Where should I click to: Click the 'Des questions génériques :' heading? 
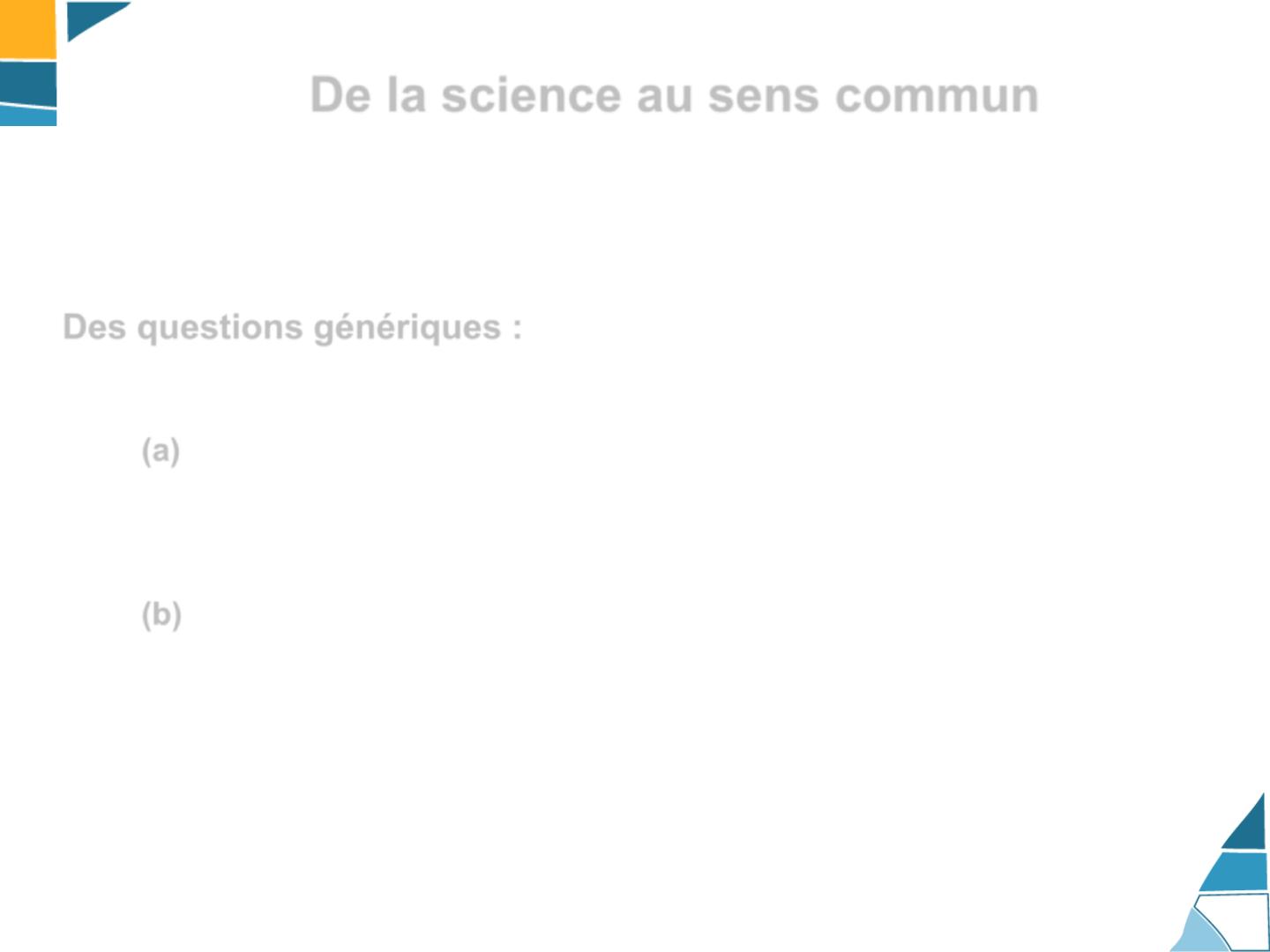pos(292,328)
